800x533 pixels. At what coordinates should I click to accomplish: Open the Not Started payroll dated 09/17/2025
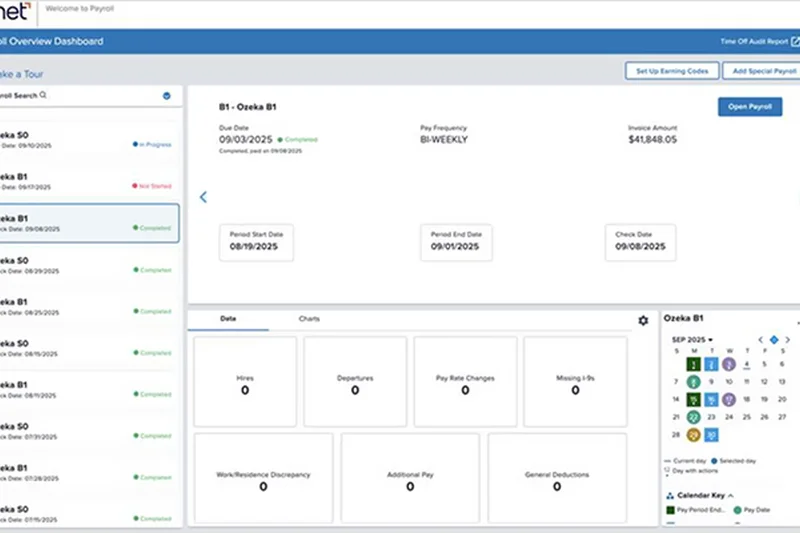(x=89, y=182)
